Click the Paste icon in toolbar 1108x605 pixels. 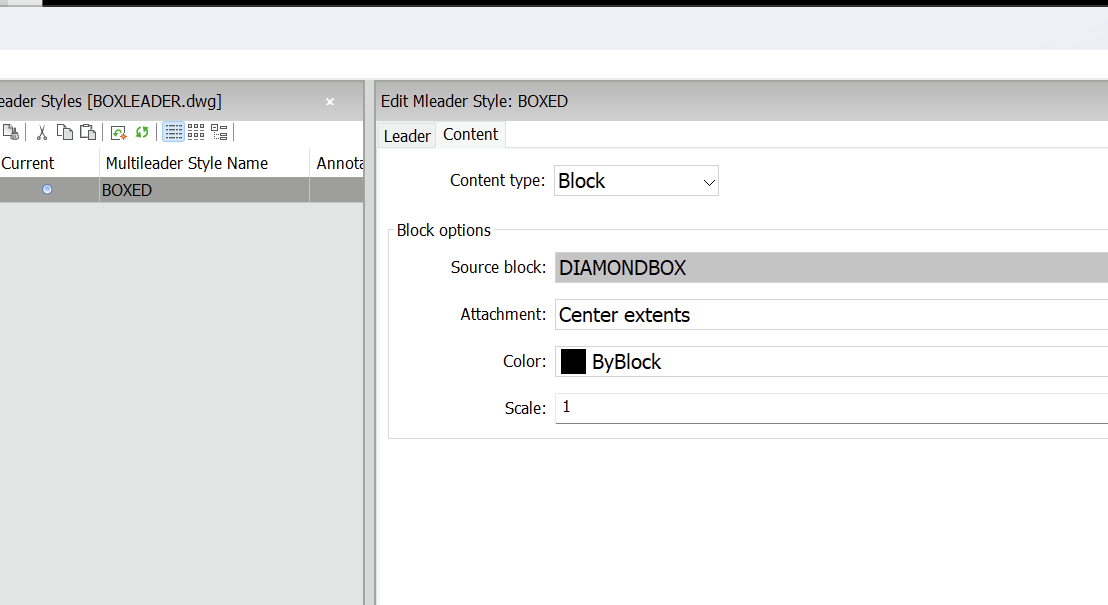pos(88,132)
